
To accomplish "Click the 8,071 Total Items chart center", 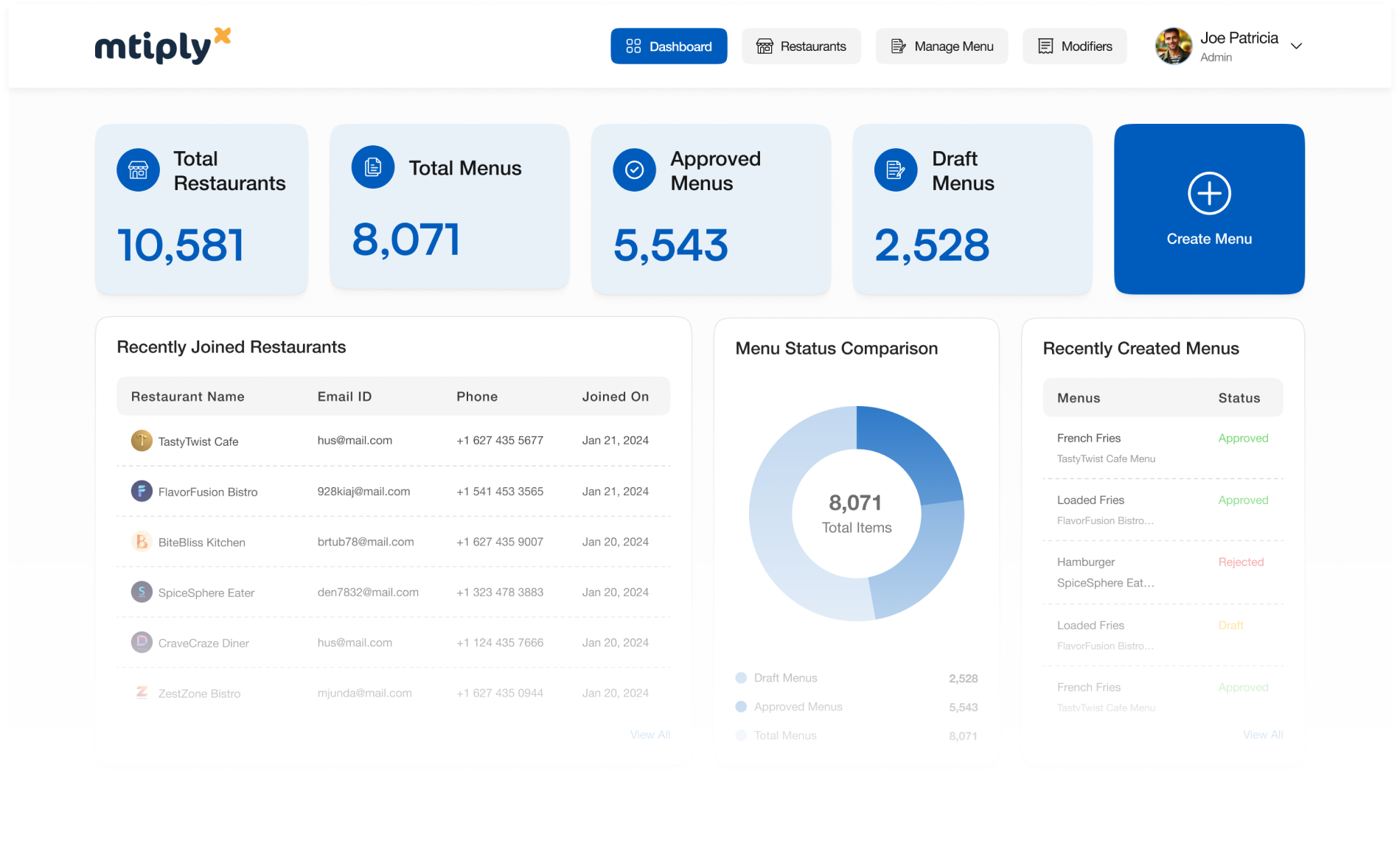I will coord(856,514).
